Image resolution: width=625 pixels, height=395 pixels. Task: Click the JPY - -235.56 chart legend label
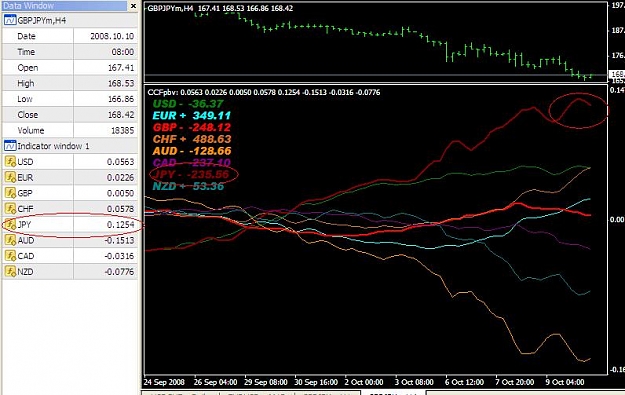coord(192,174)
